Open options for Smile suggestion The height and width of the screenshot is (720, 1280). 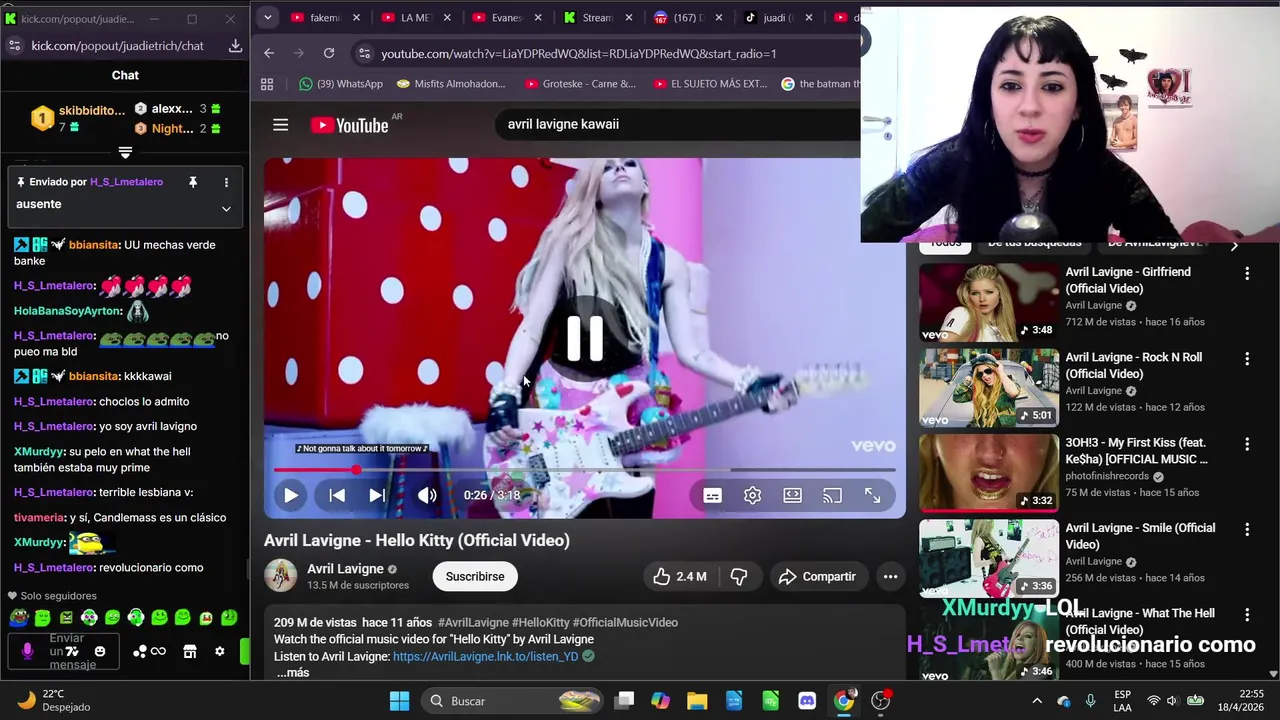[1247, 529]
